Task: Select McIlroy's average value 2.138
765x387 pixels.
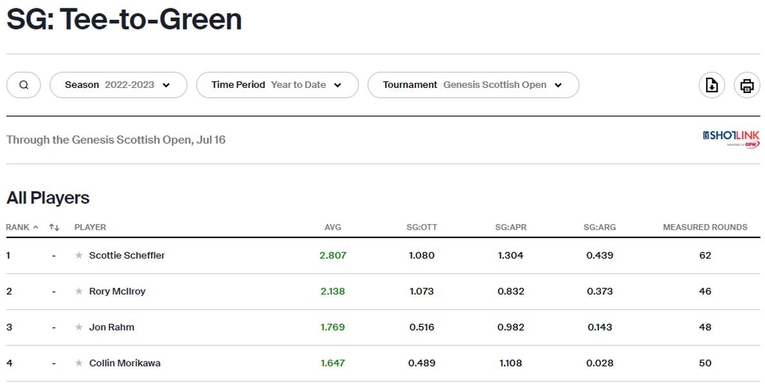Action: click(333, 291)
